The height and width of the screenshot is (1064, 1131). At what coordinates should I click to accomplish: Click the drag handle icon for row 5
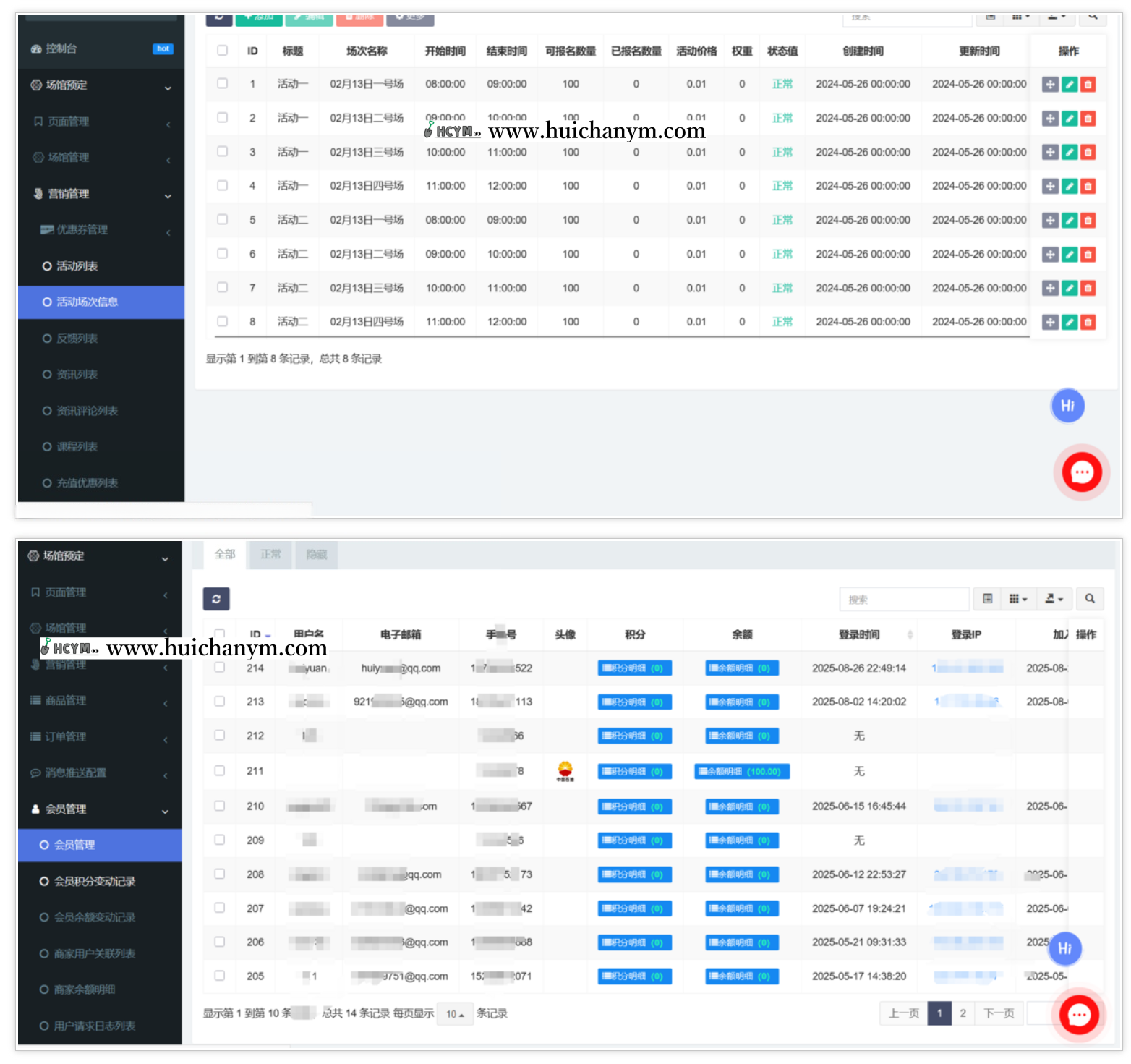[x=1050, y=221]
